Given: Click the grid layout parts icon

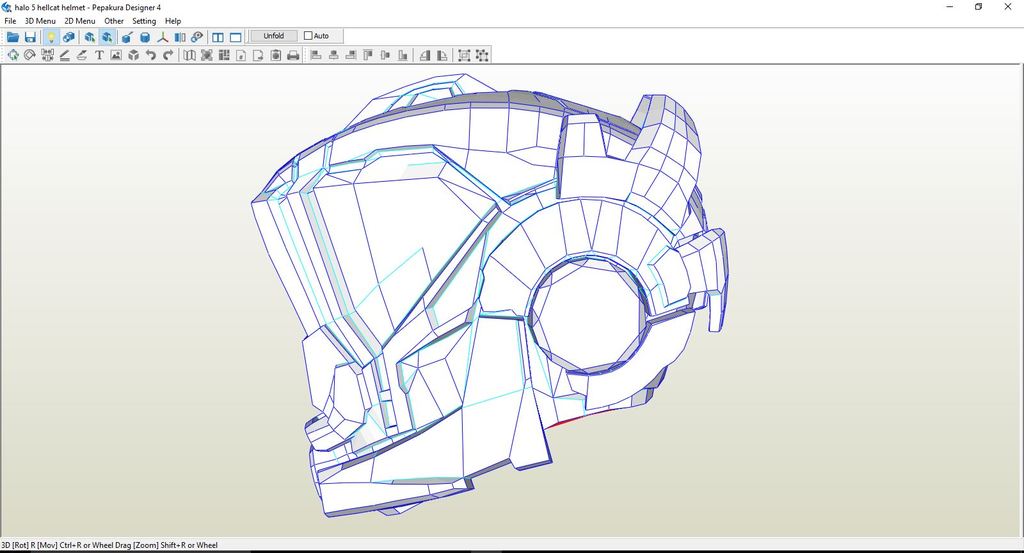Looking at the screenshot, I should coord(224,55).
